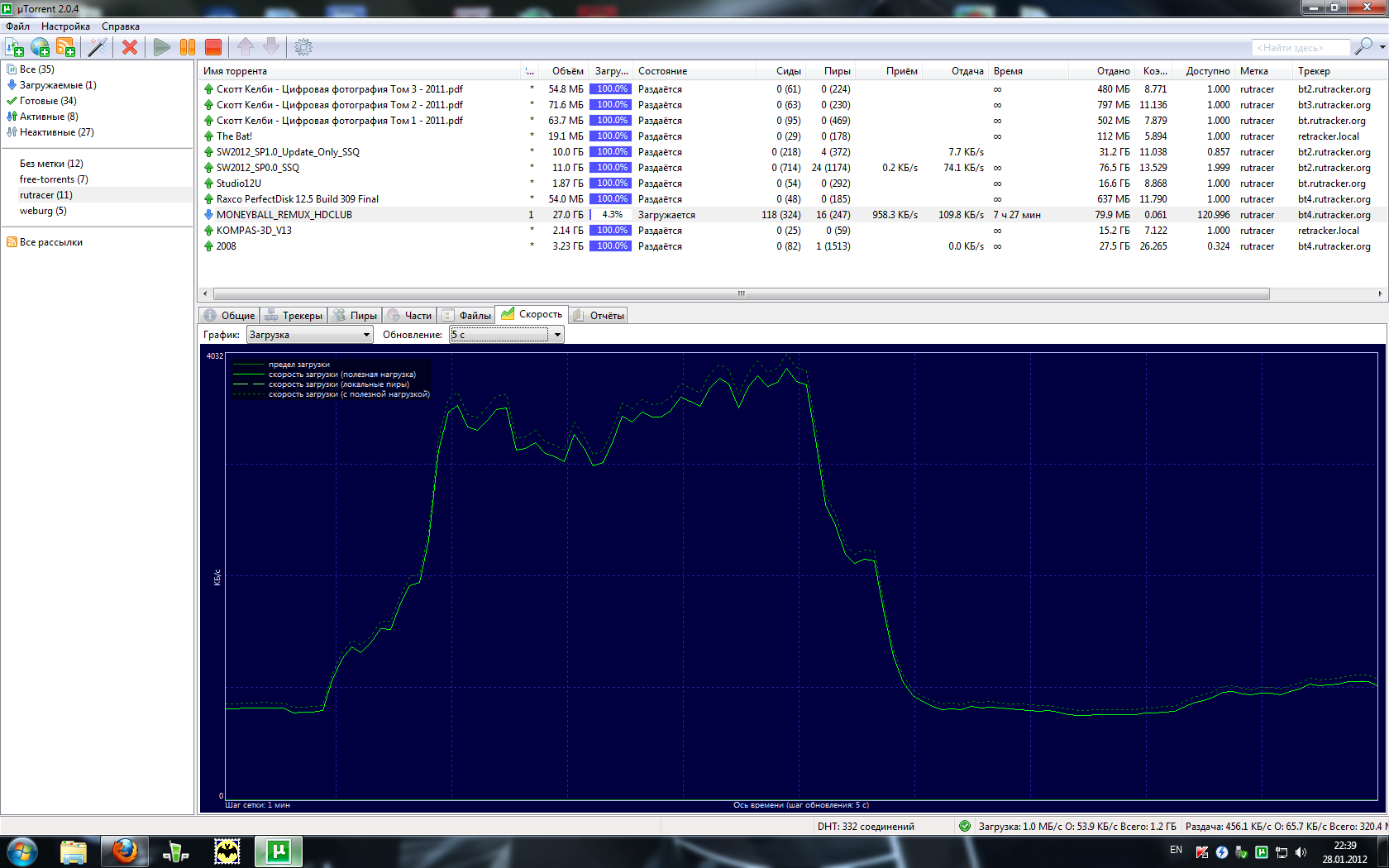This screenshot has height=868, width=1389.
Task: Click Add Torrent from URL globe icon
Action: [40, 47]
